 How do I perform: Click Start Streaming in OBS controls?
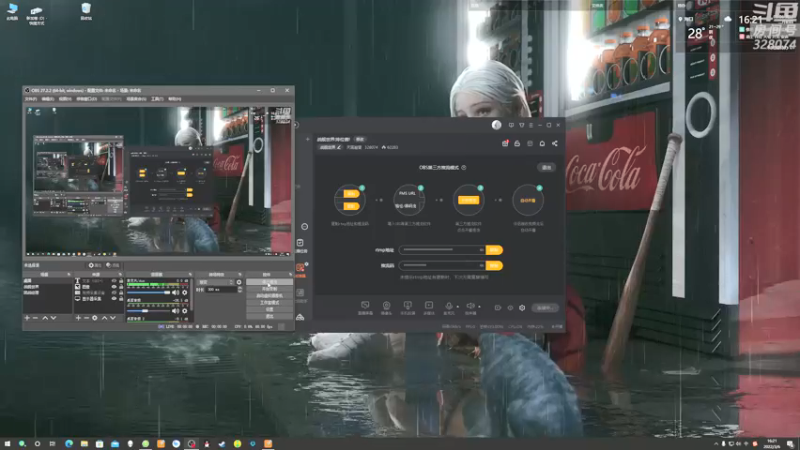pyautogui.click(x=269, y=282)
